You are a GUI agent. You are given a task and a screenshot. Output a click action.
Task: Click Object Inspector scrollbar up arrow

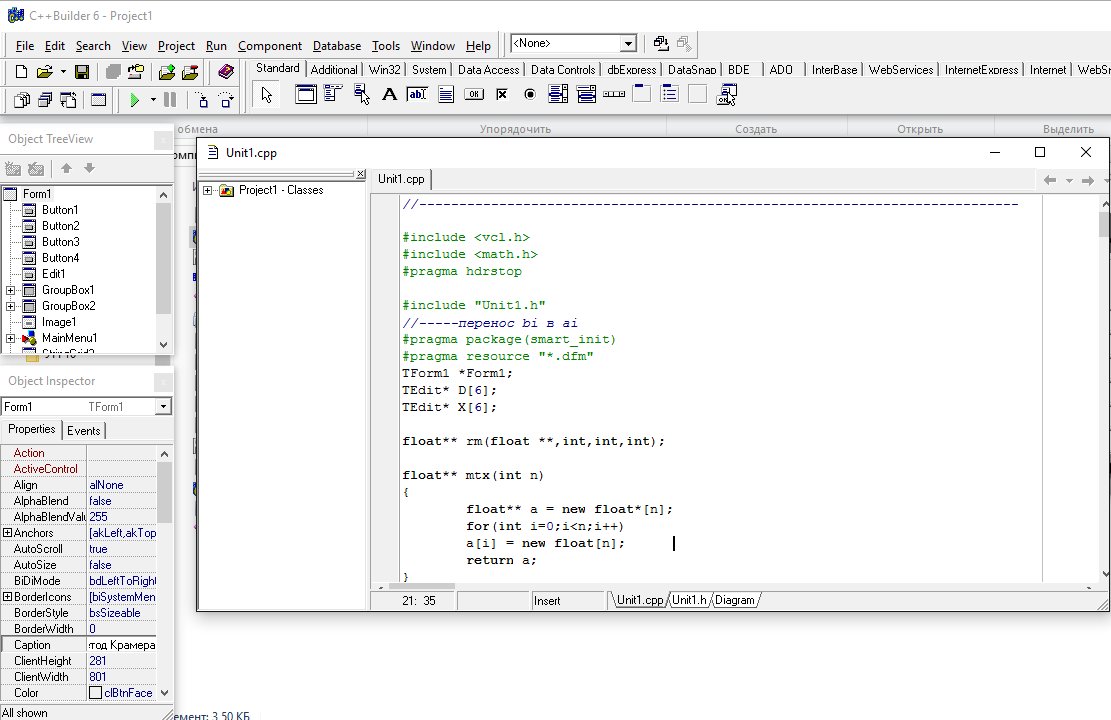click(x=164, y=454)
